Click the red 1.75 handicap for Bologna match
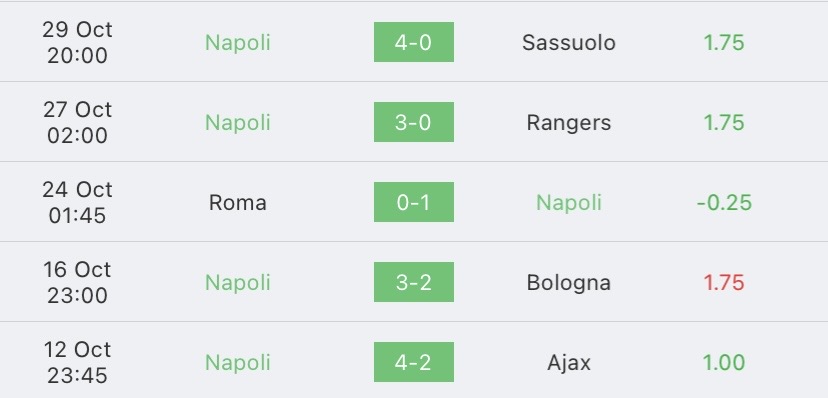The image size is (828, 398). (724, 282)
